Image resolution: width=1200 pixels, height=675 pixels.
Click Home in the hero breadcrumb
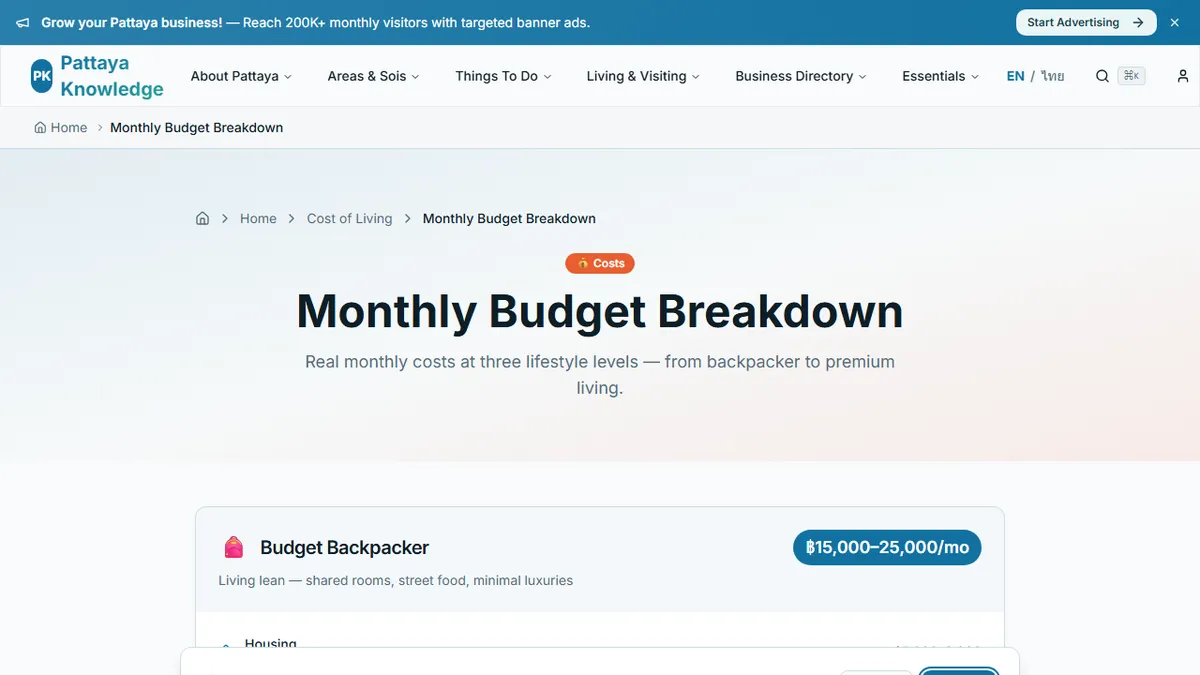[x=258, y=218]
